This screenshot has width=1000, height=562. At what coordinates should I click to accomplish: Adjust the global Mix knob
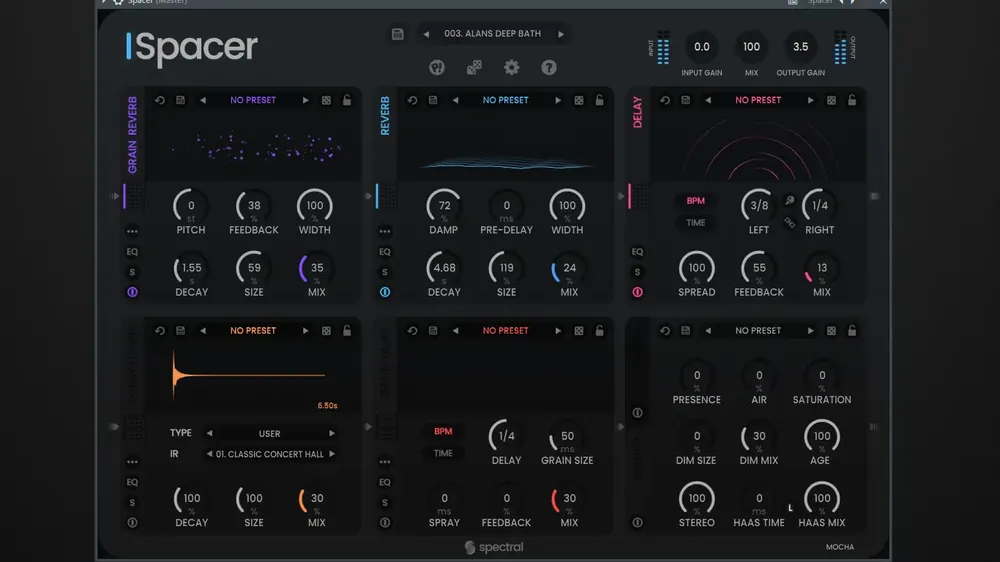[751, 47]
